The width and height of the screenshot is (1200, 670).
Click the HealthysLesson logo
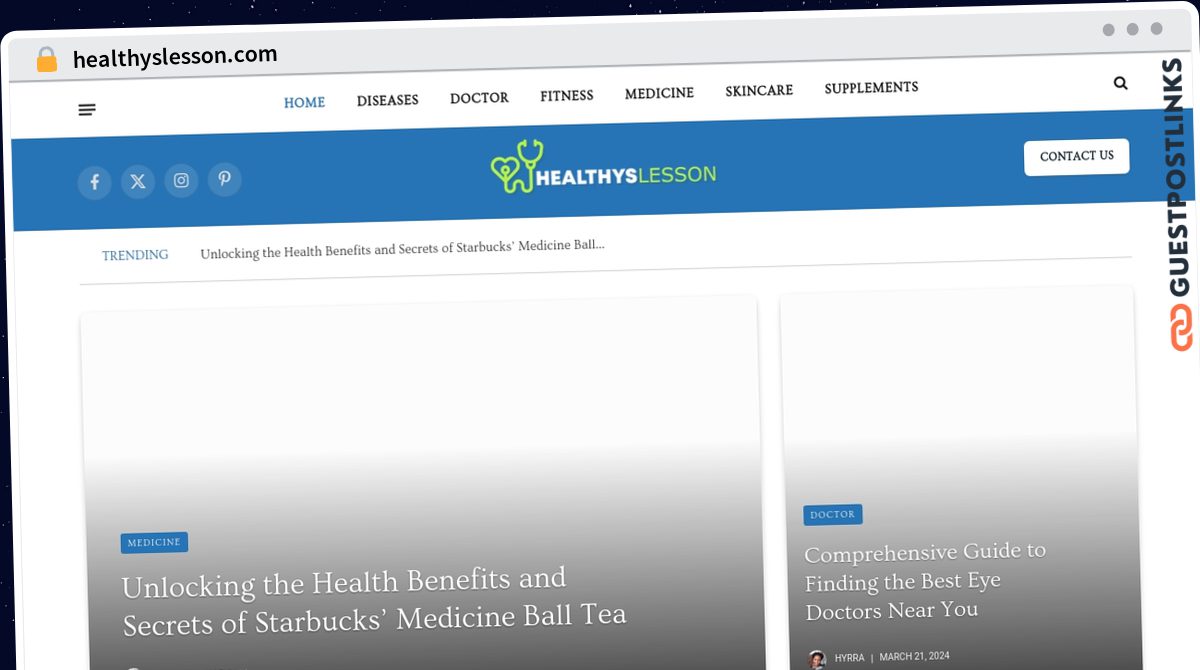(603, 167)
